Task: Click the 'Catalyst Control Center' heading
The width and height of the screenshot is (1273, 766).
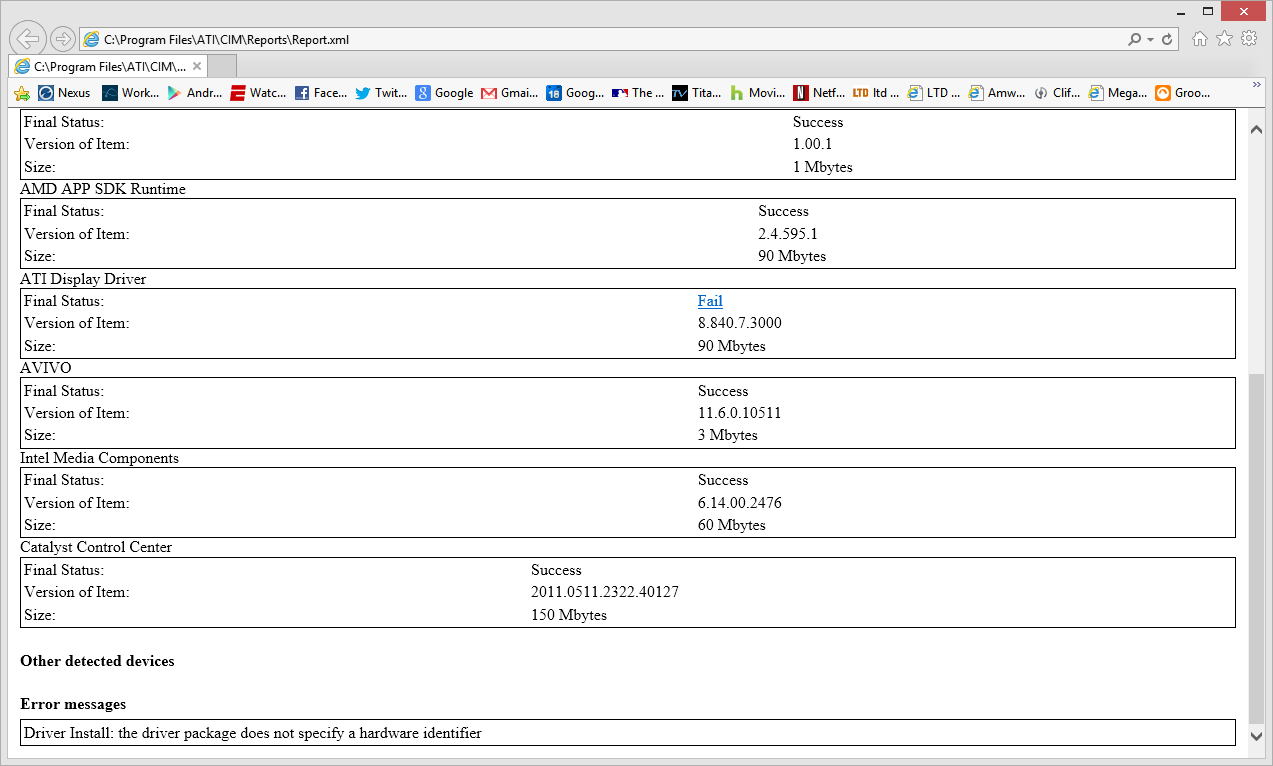Action: click(x=96, y=547)
